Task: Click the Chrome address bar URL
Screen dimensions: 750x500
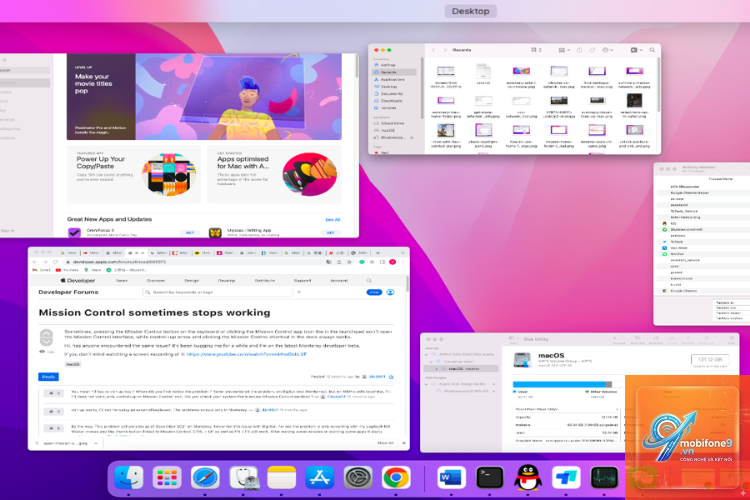Action: click(x=119, y=262)
